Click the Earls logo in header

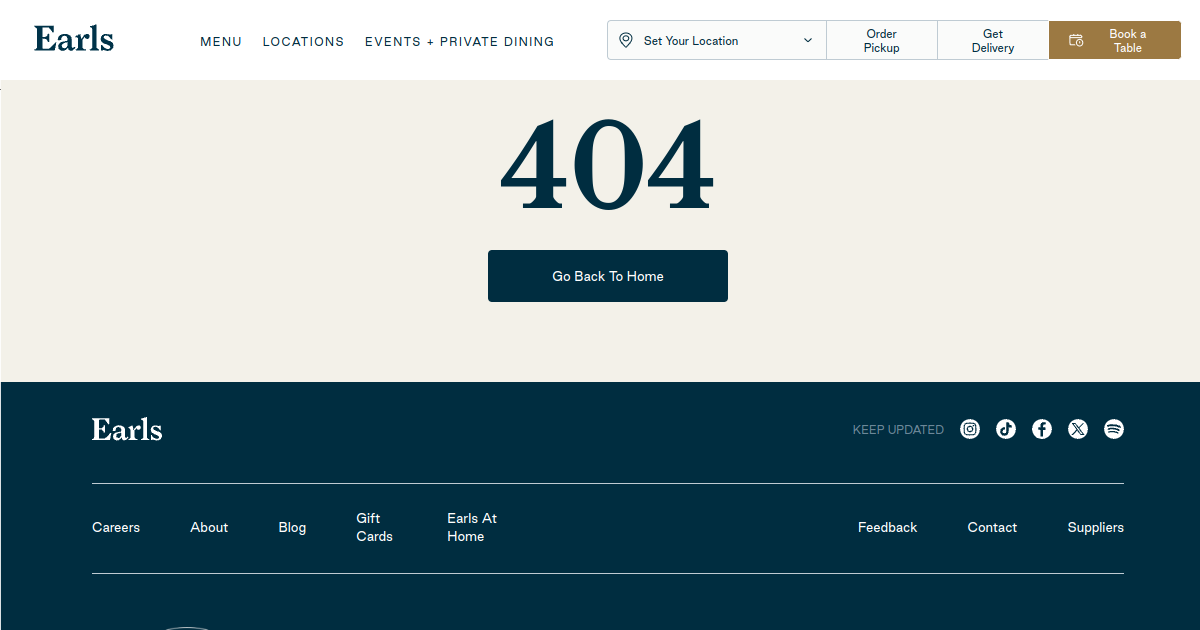click(74, 39)
